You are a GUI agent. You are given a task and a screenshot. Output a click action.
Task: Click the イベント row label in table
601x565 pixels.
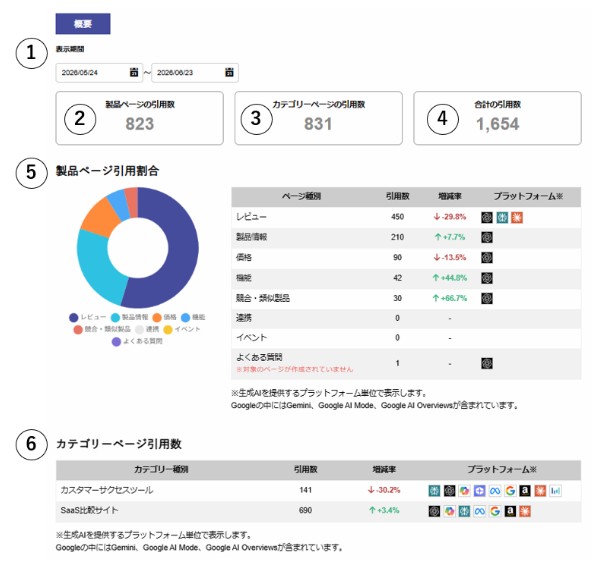pyautogui.click(x=251, y=338)
